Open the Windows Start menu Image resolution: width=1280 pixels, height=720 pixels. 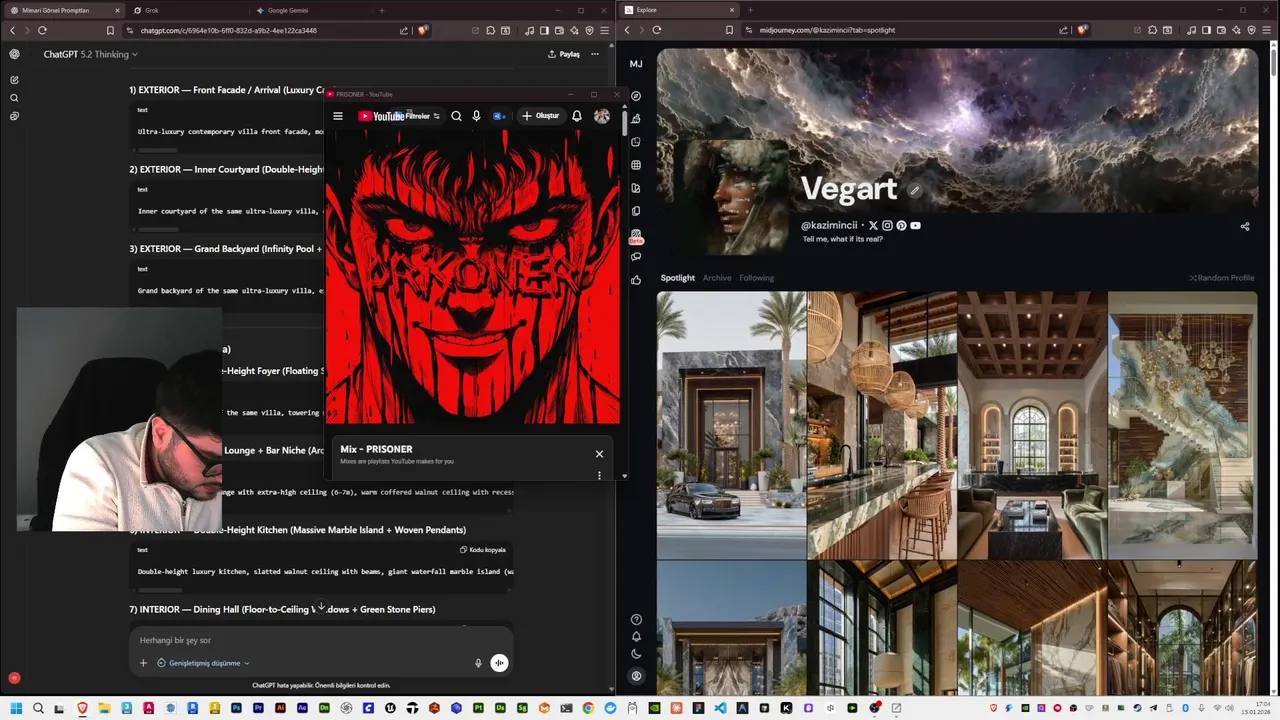pyautogui.click(x=16, y=708)
